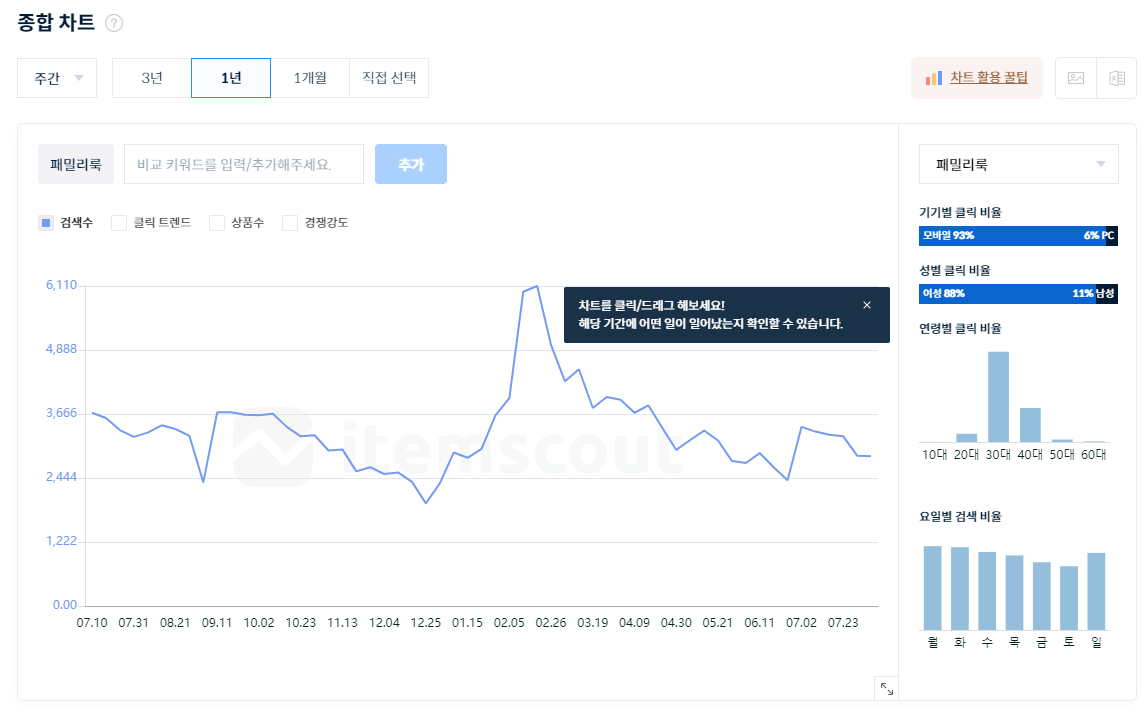Screen dimensions: 1141x717
Task: Click the 07.10 x-axis date label
Action: click(92, 623)
